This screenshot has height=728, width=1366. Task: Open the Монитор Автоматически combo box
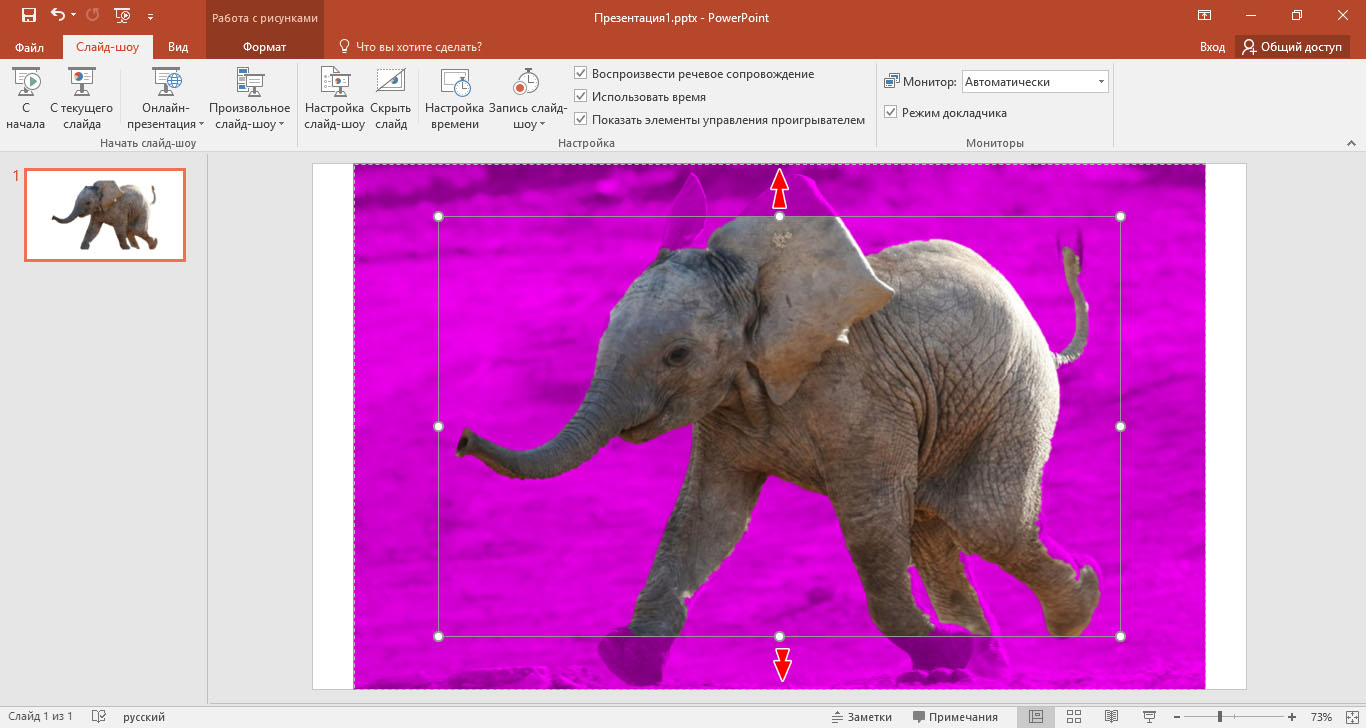[1035, 82]
